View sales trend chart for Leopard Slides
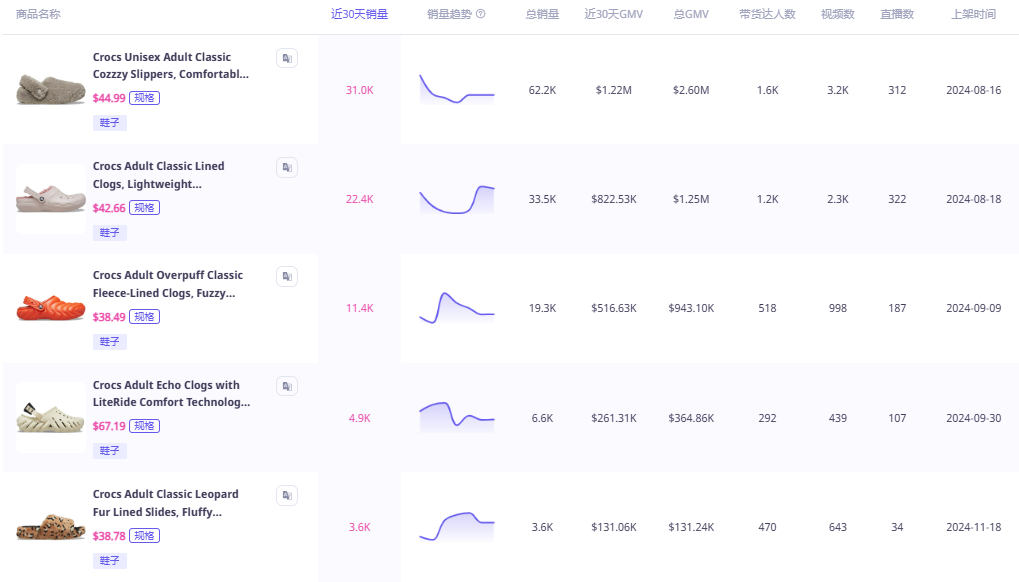The image size is (1019, 582). (457, 527)
